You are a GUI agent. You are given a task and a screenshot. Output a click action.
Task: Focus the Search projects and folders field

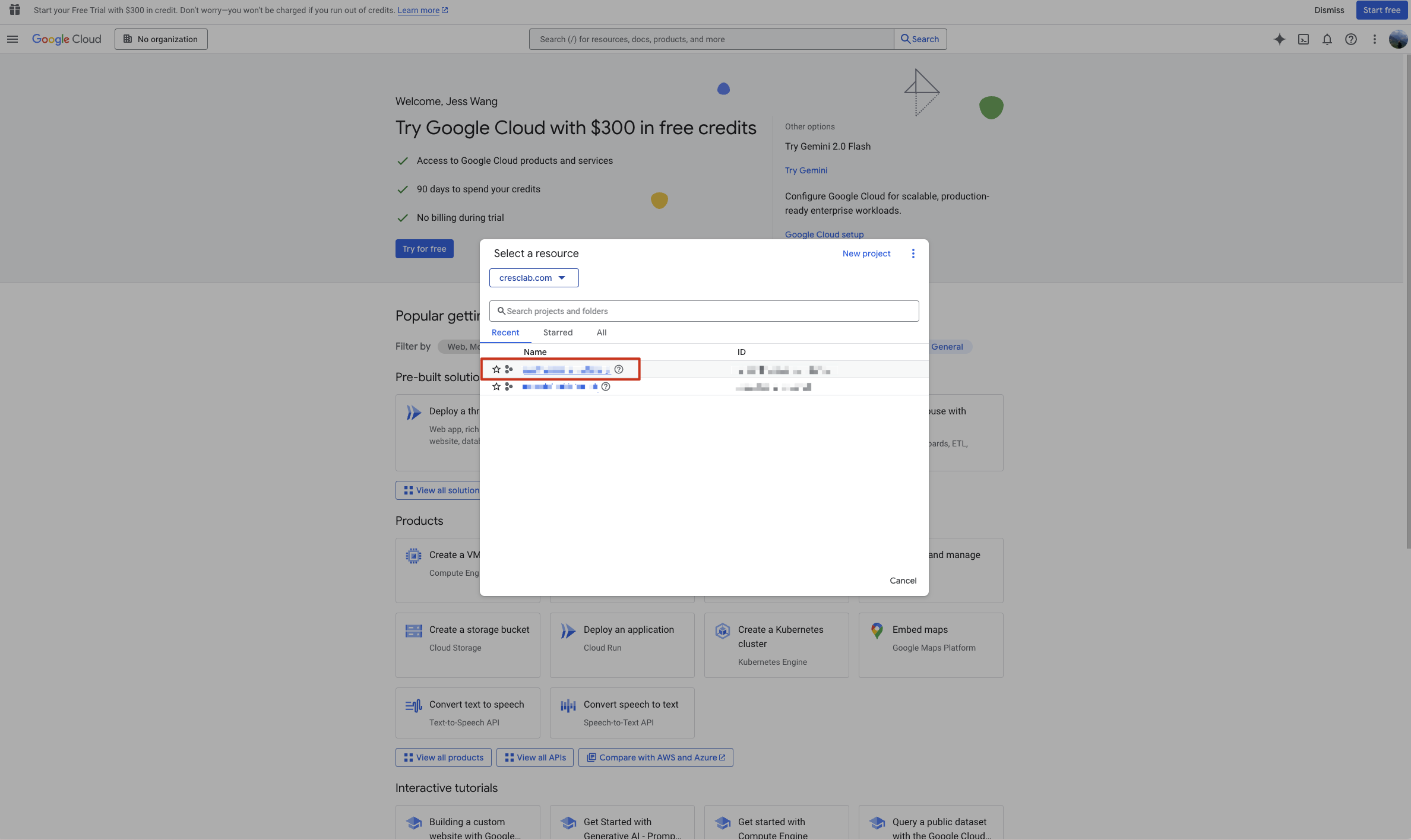704,311
